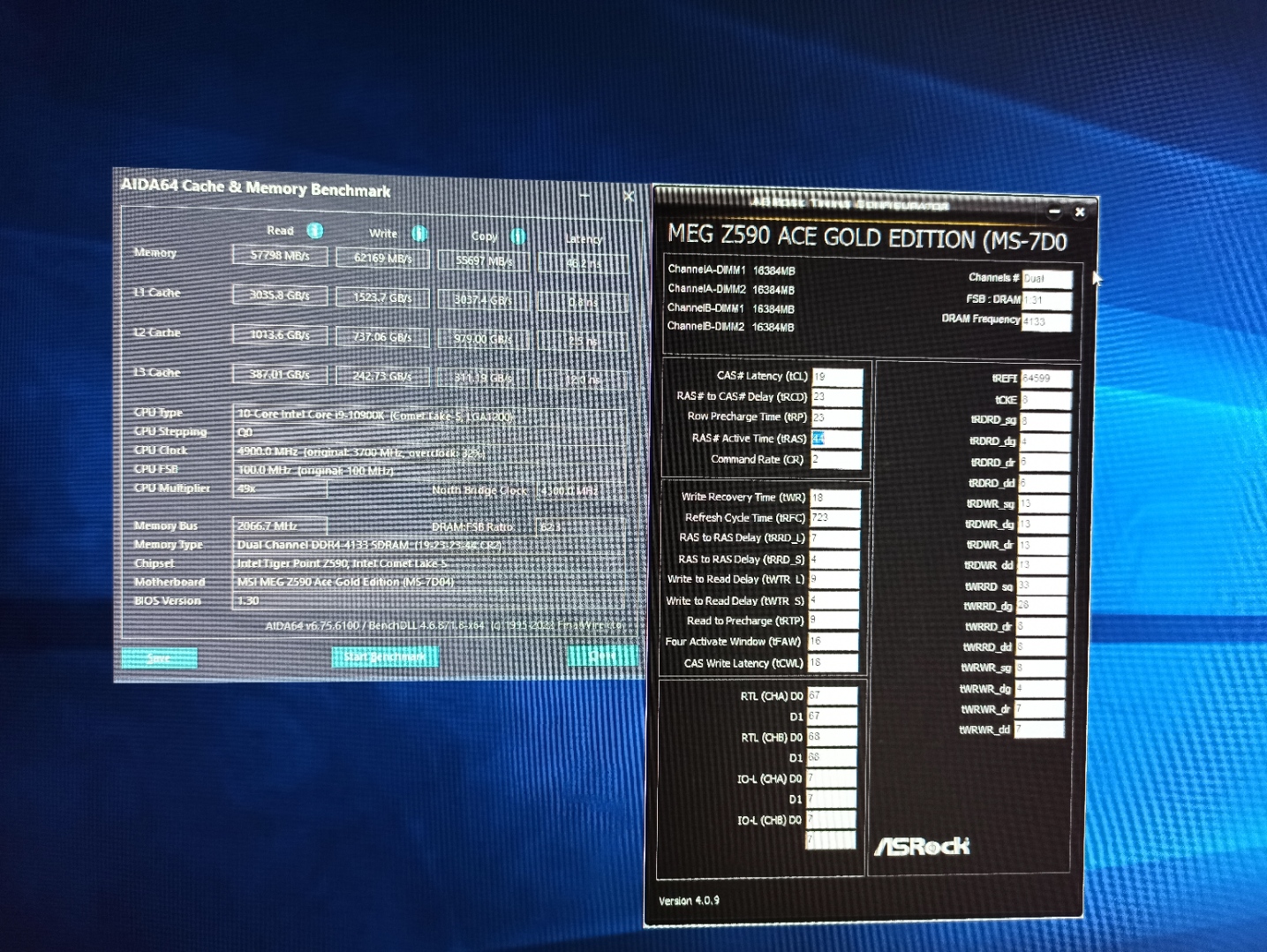This screenshot has height=952, width=1267.
Task: Click the Refresh Cycle Time (tRFC) field
Action: pos(834,518)
